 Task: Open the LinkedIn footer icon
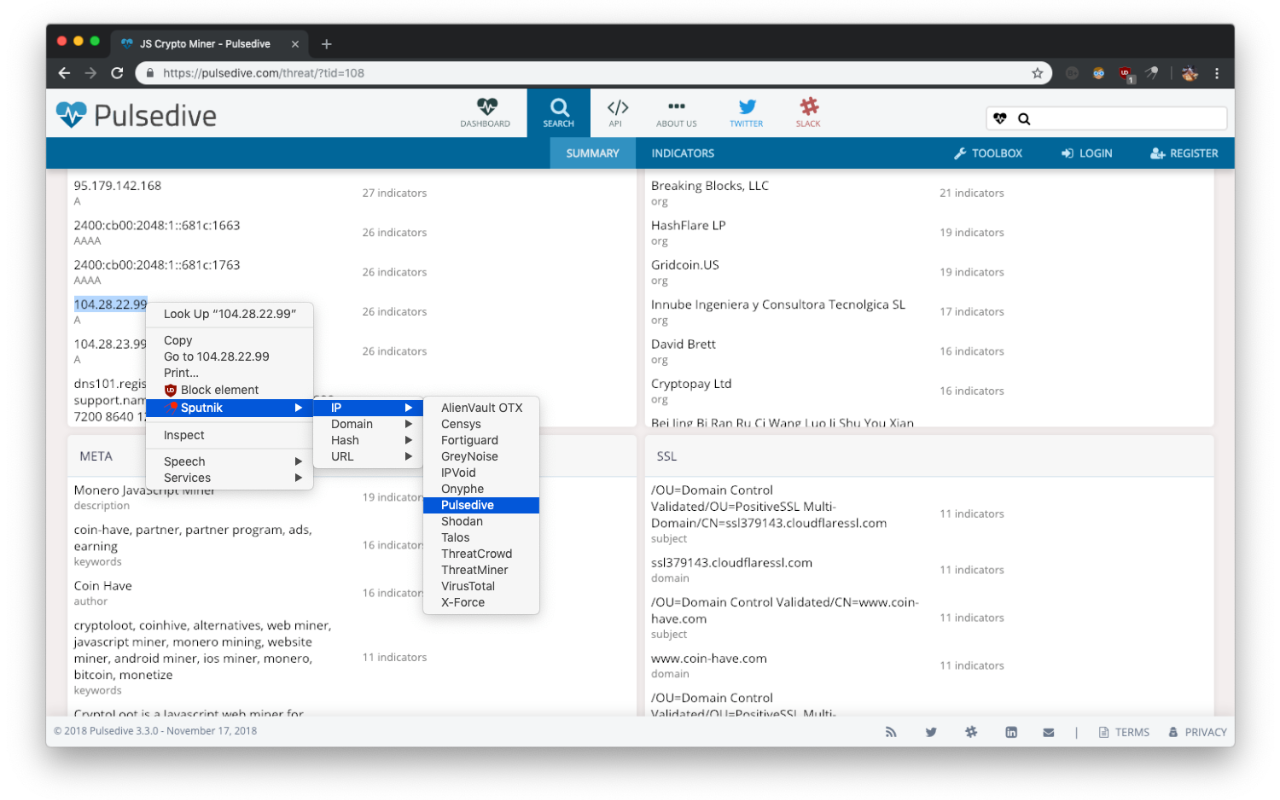[x=1012, y=732]
